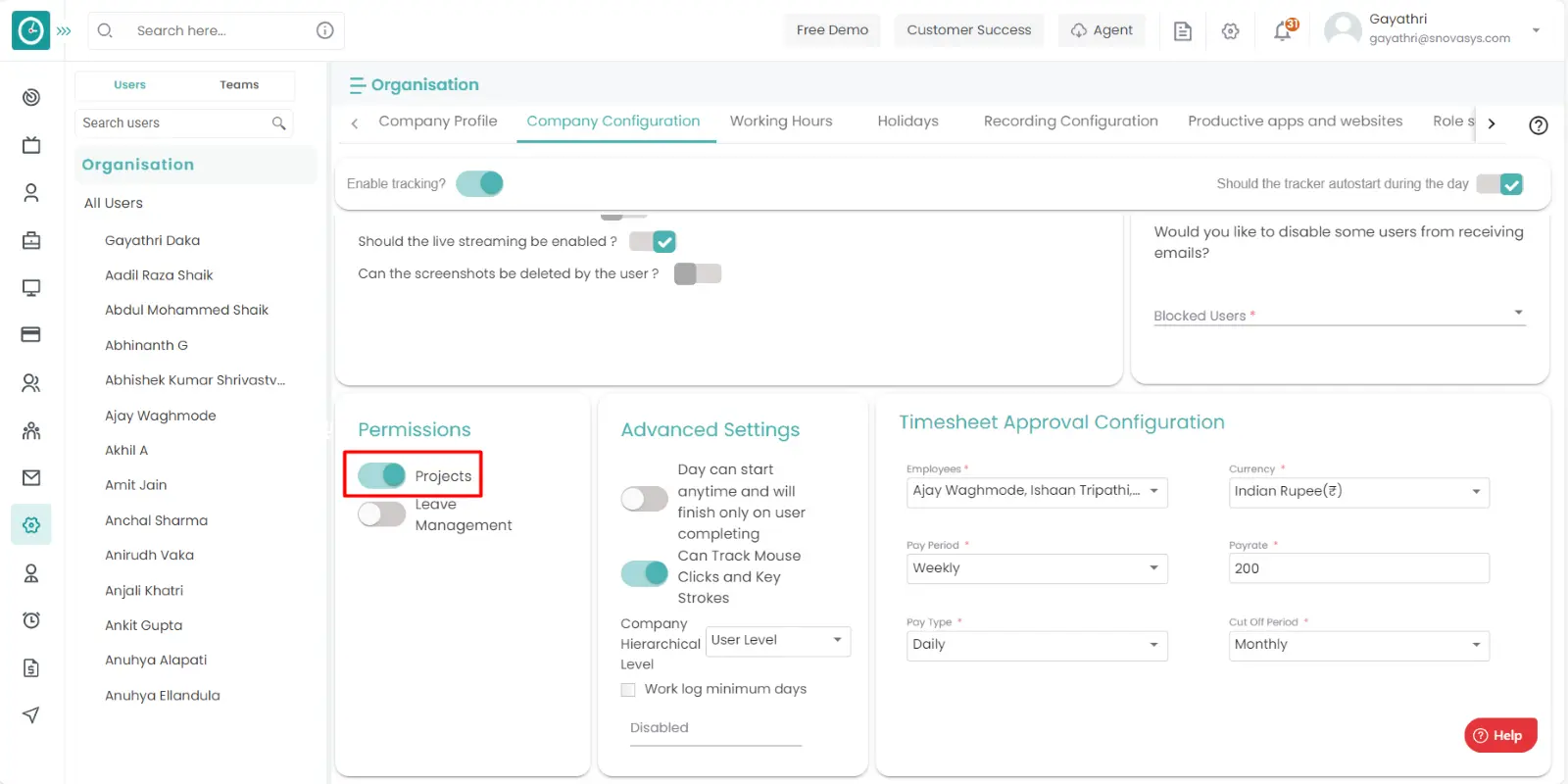Open the monitor icon in left sidebar
Image resolution: width=1568 pixels, height=784 pixels.
(31, 288)
